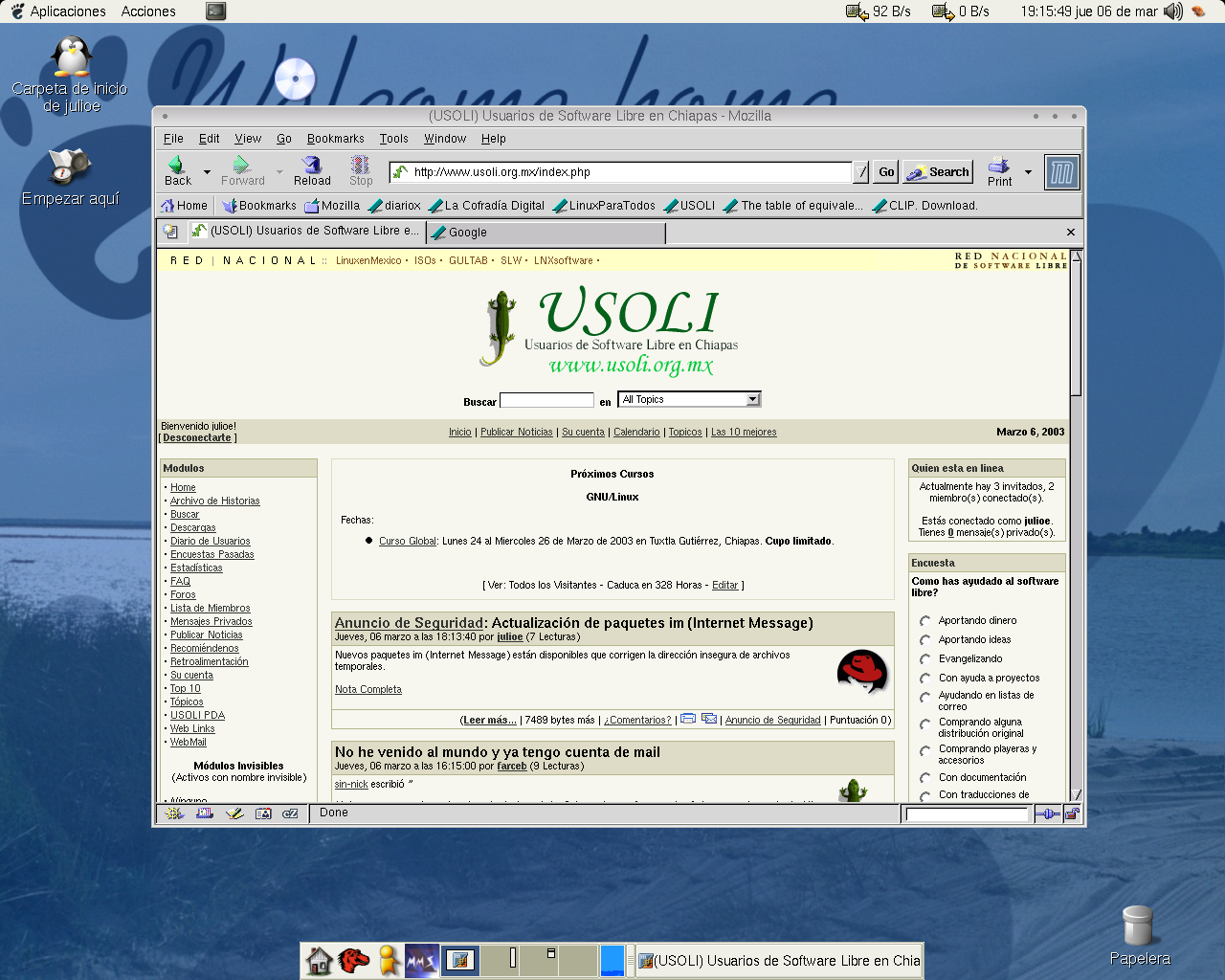Click the volume speaker icon in top panel
Image resolution: width=1225 pixels, height=980 pixels.
1172,11
